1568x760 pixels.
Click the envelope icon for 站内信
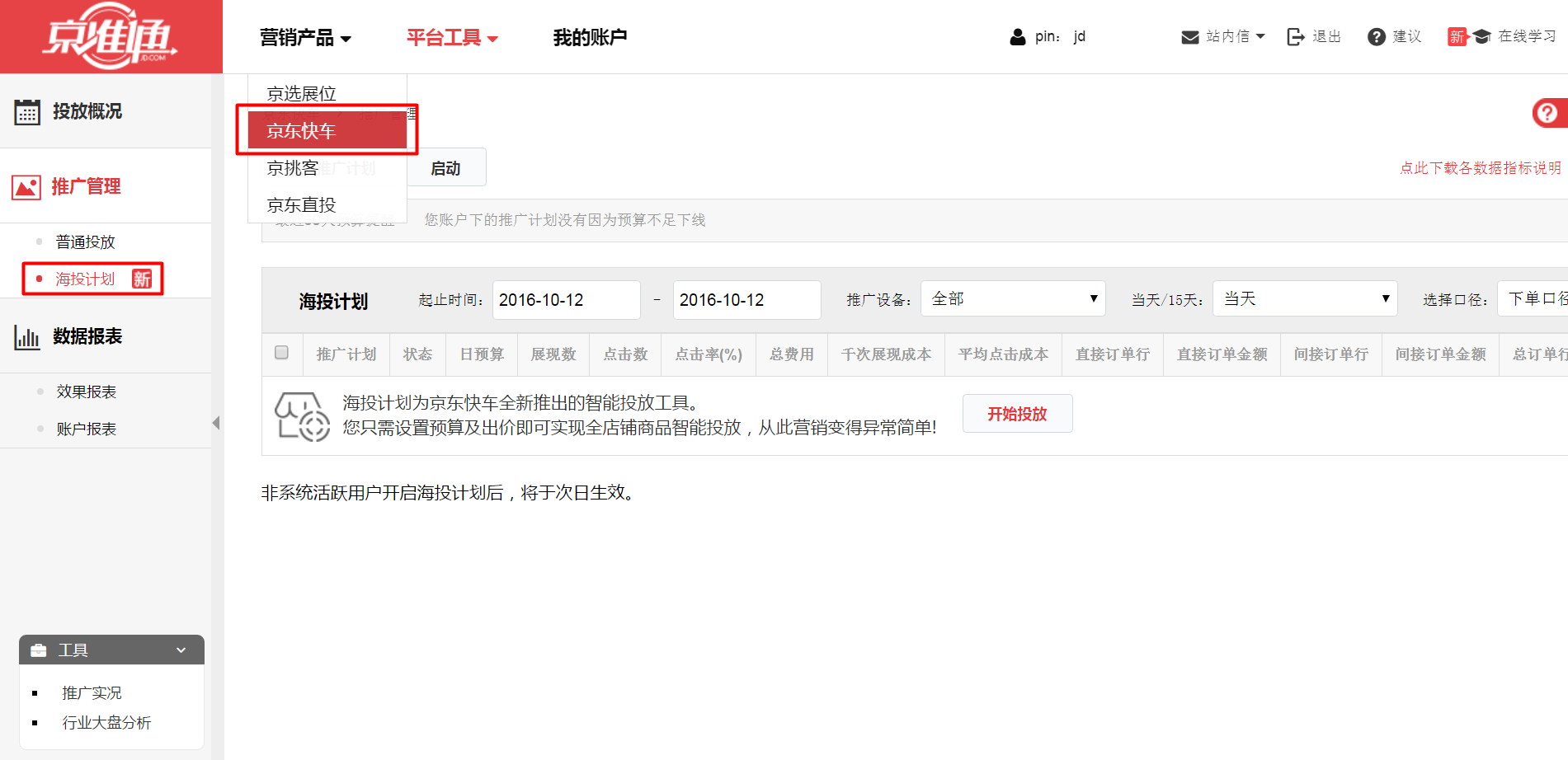[x=1190, y=37]
